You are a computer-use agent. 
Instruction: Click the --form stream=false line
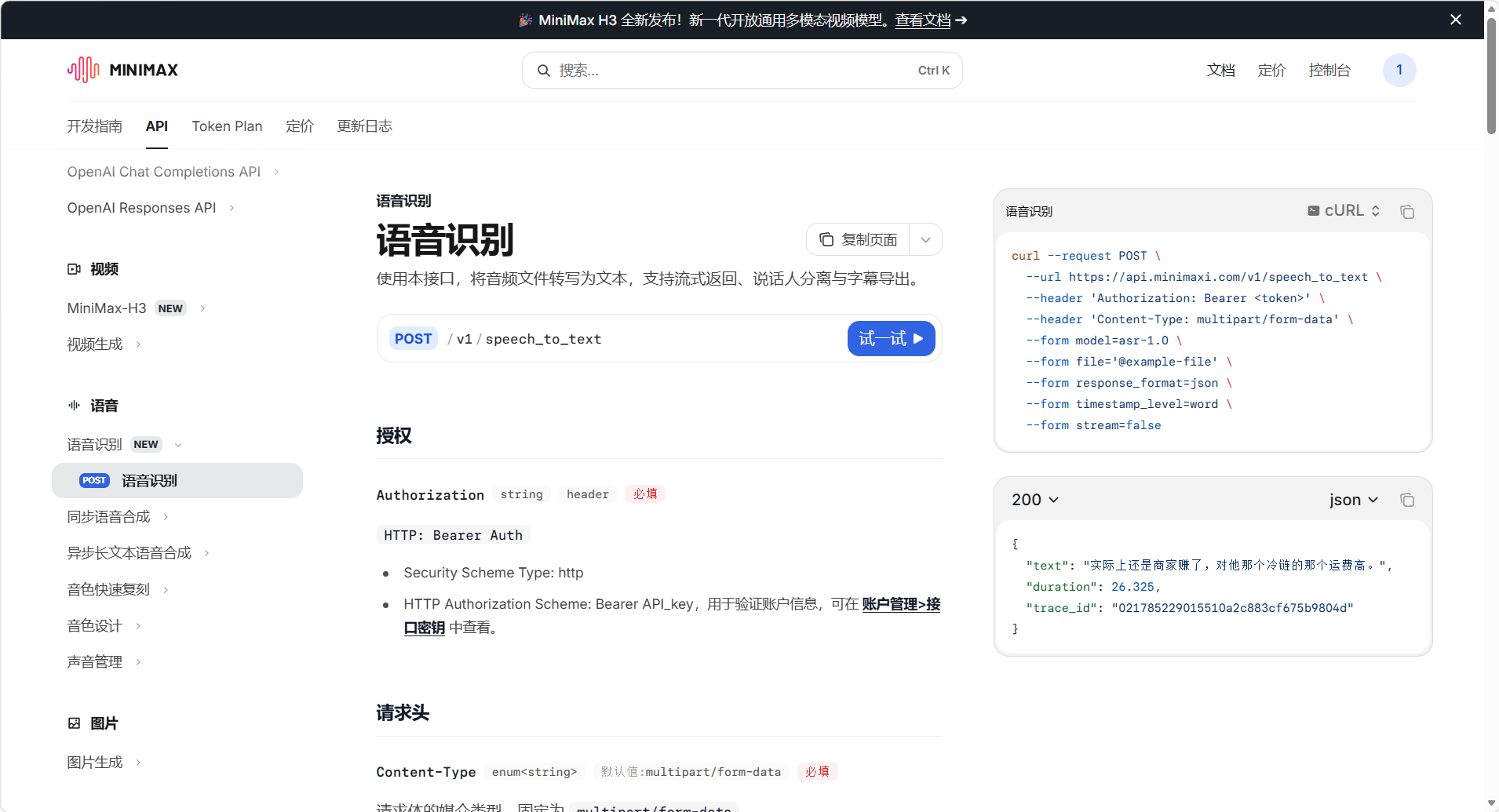pyautogui.click(x=1093, y=425)
